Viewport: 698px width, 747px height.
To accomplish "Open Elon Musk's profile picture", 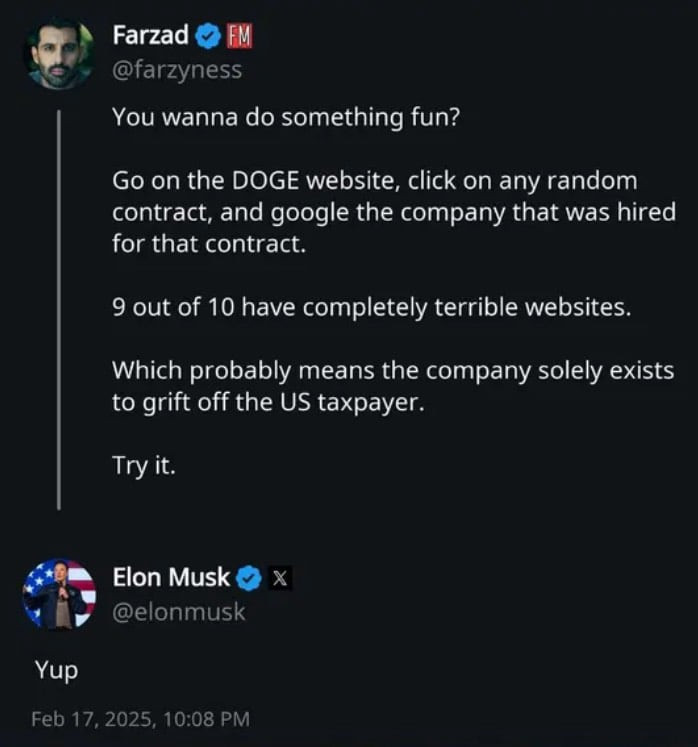I will [x=59, y=594].
